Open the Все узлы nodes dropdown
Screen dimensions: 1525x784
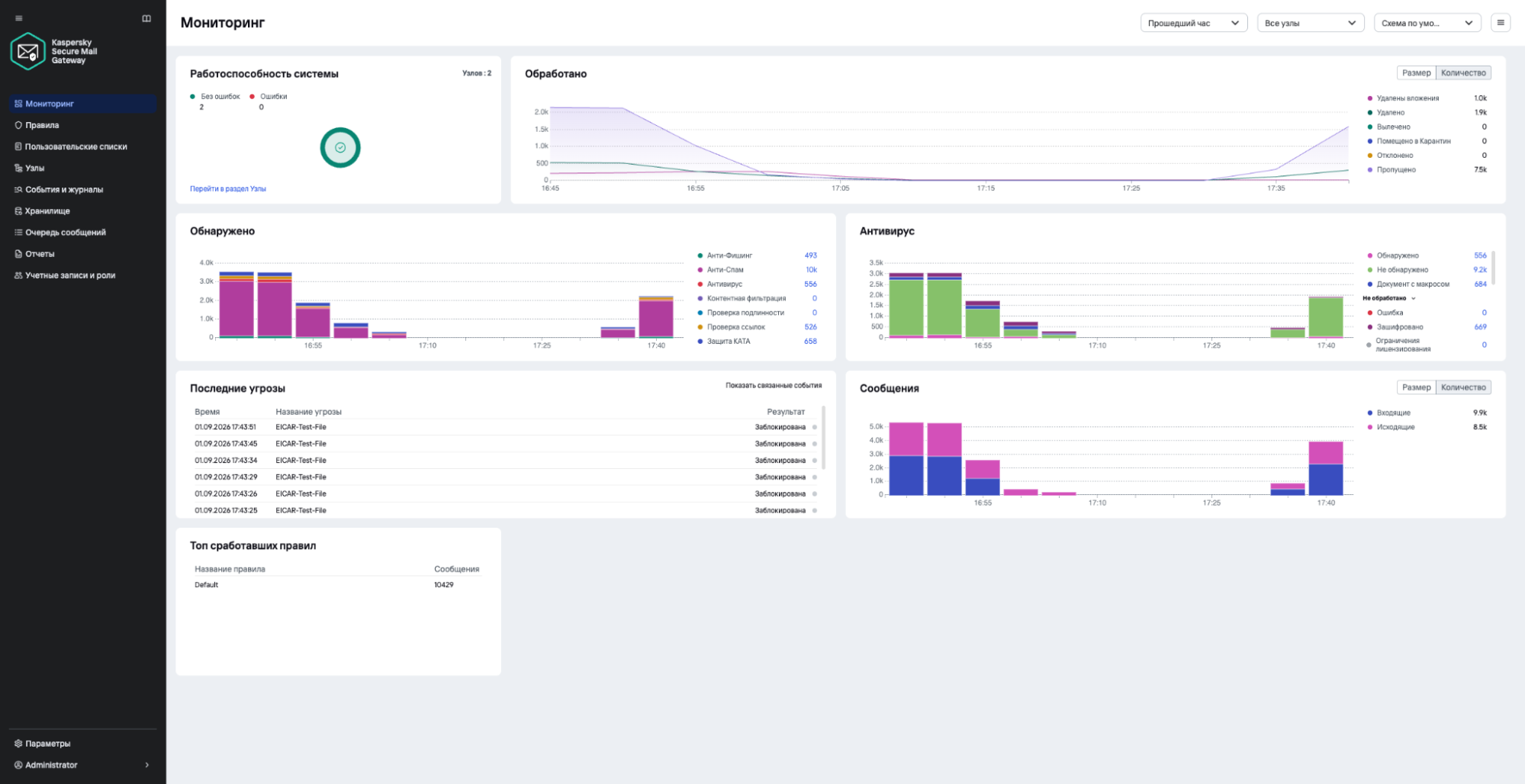coord(1311,23)
